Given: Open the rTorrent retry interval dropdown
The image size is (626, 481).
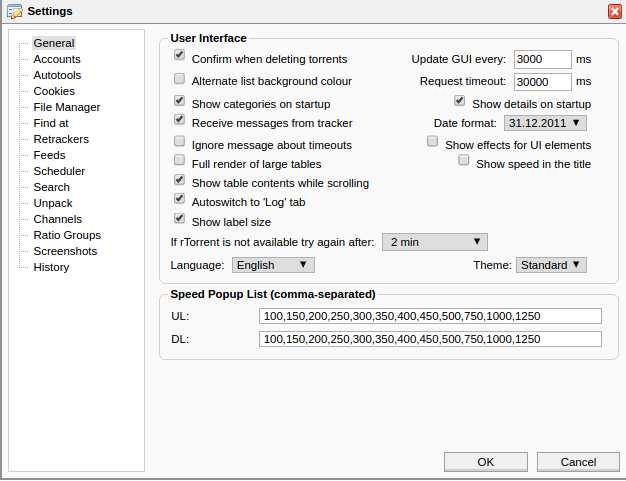Looking at the screenshot, I should click(434, 242).
